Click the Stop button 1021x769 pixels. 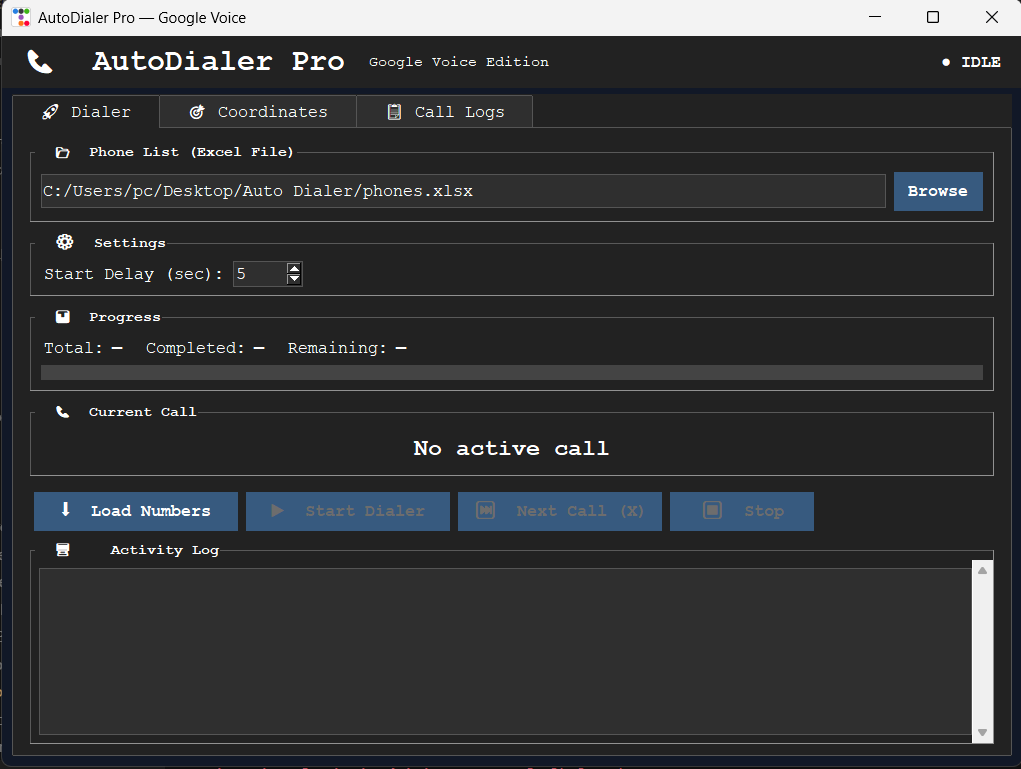[x=742, y=511]
